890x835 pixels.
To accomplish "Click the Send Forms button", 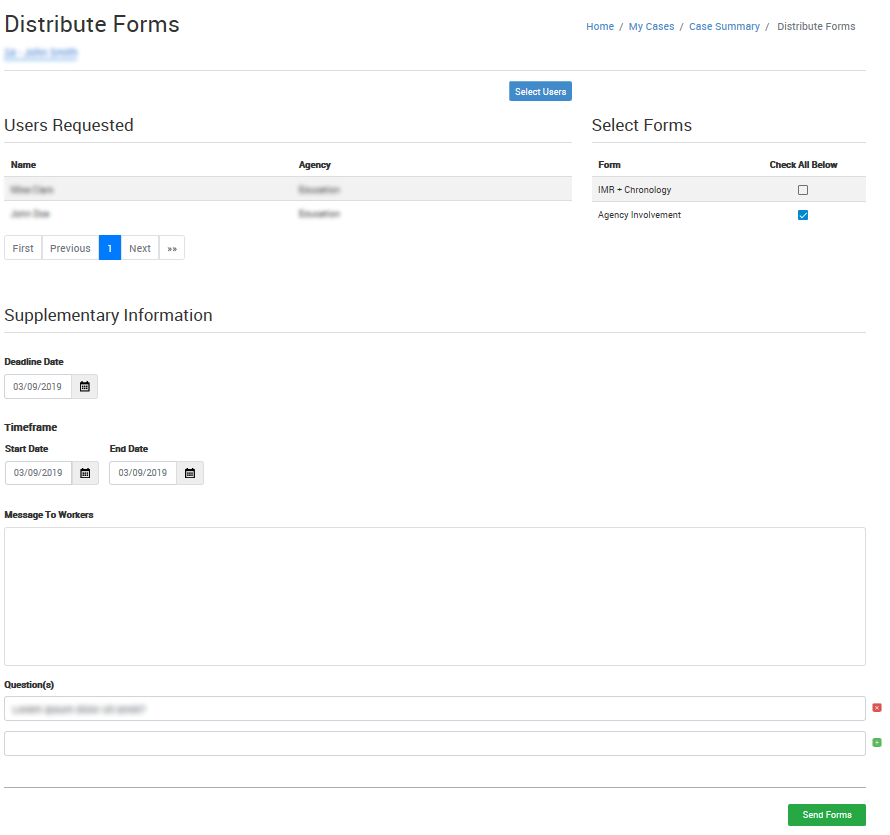I will point(826,815).
